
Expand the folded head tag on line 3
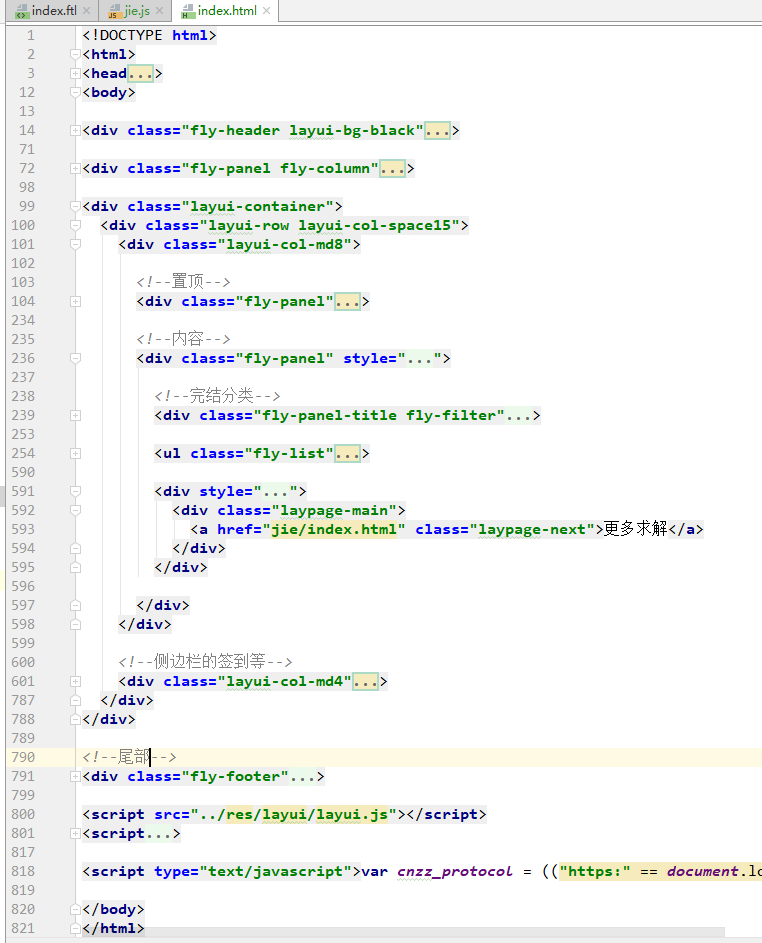pyautogui.click(x=75, y=73)
